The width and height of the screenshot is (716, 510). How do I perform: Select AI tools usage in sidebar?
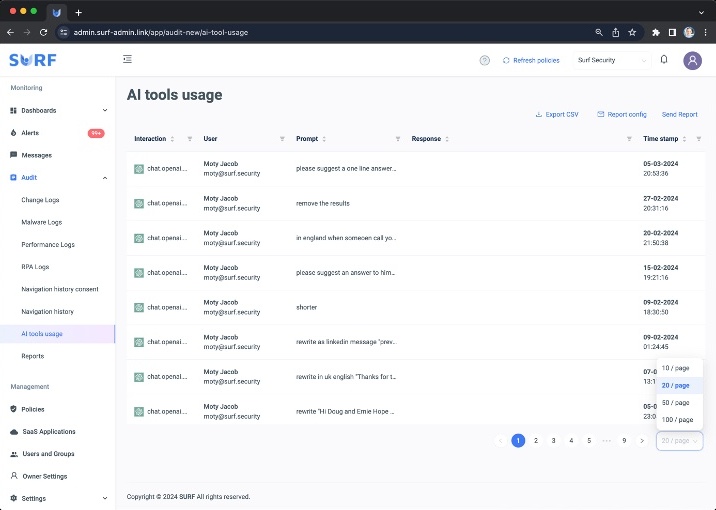(x=42, y=334)
